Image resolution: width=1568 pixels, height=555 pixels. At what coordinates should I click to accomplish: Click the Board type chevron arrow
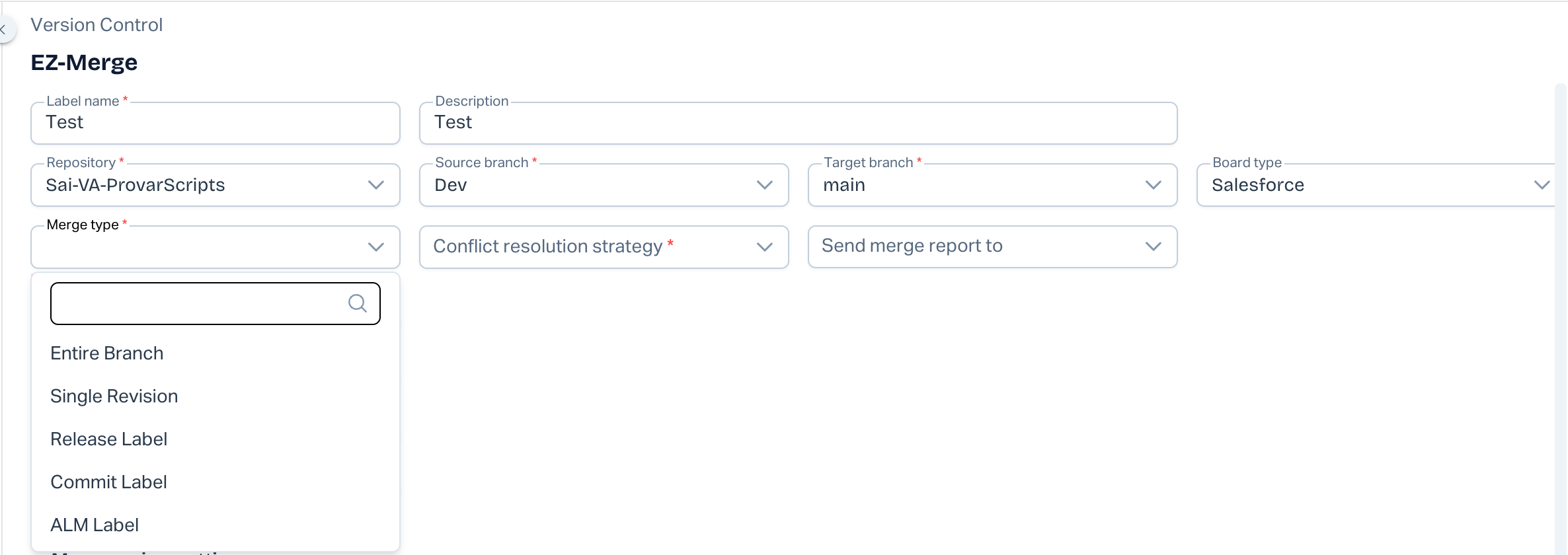[1542, 185]
